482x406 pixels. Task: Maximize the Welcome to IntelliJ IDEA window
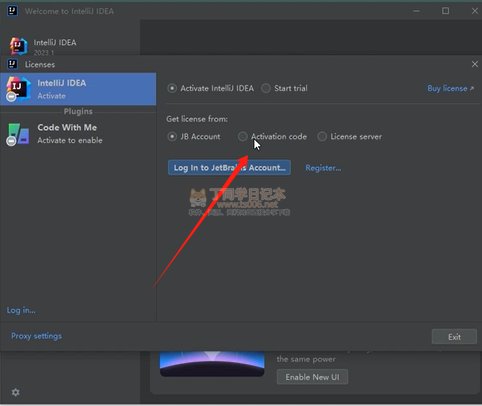(445, 11)
